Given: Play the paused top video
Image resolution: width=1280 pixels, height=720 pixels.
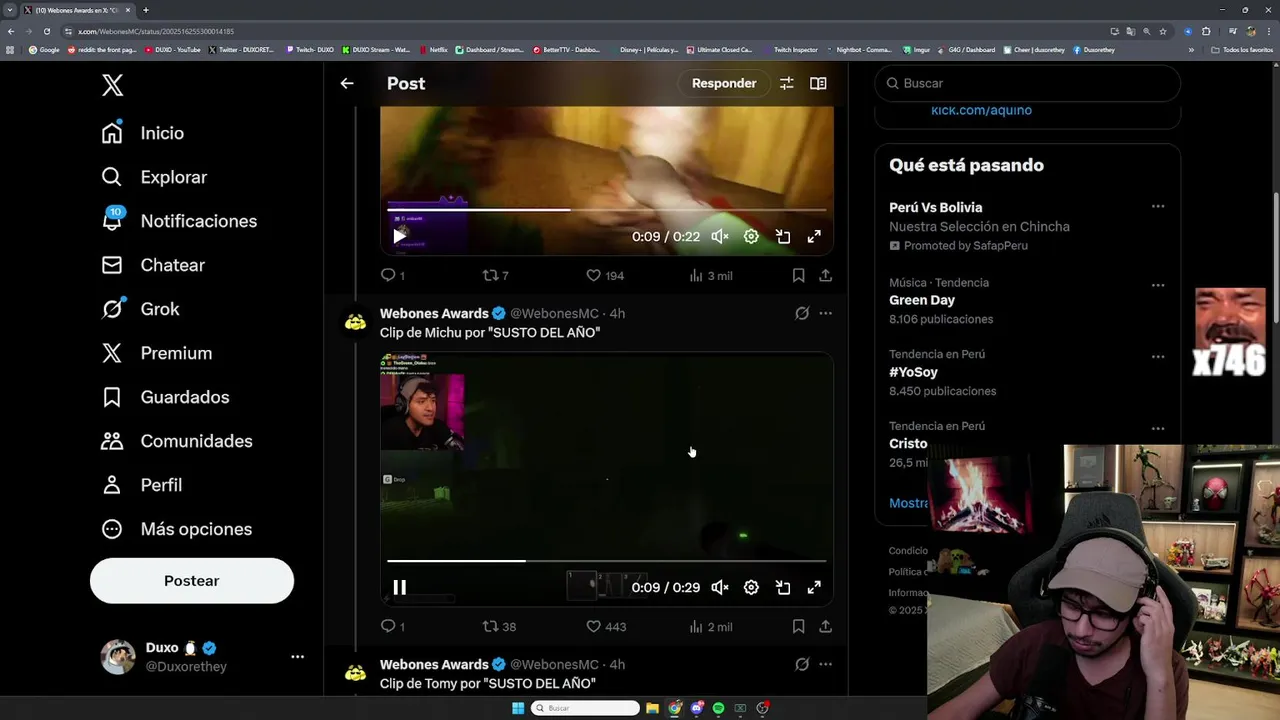Looking at the screenshot, I should coord(399,237).
